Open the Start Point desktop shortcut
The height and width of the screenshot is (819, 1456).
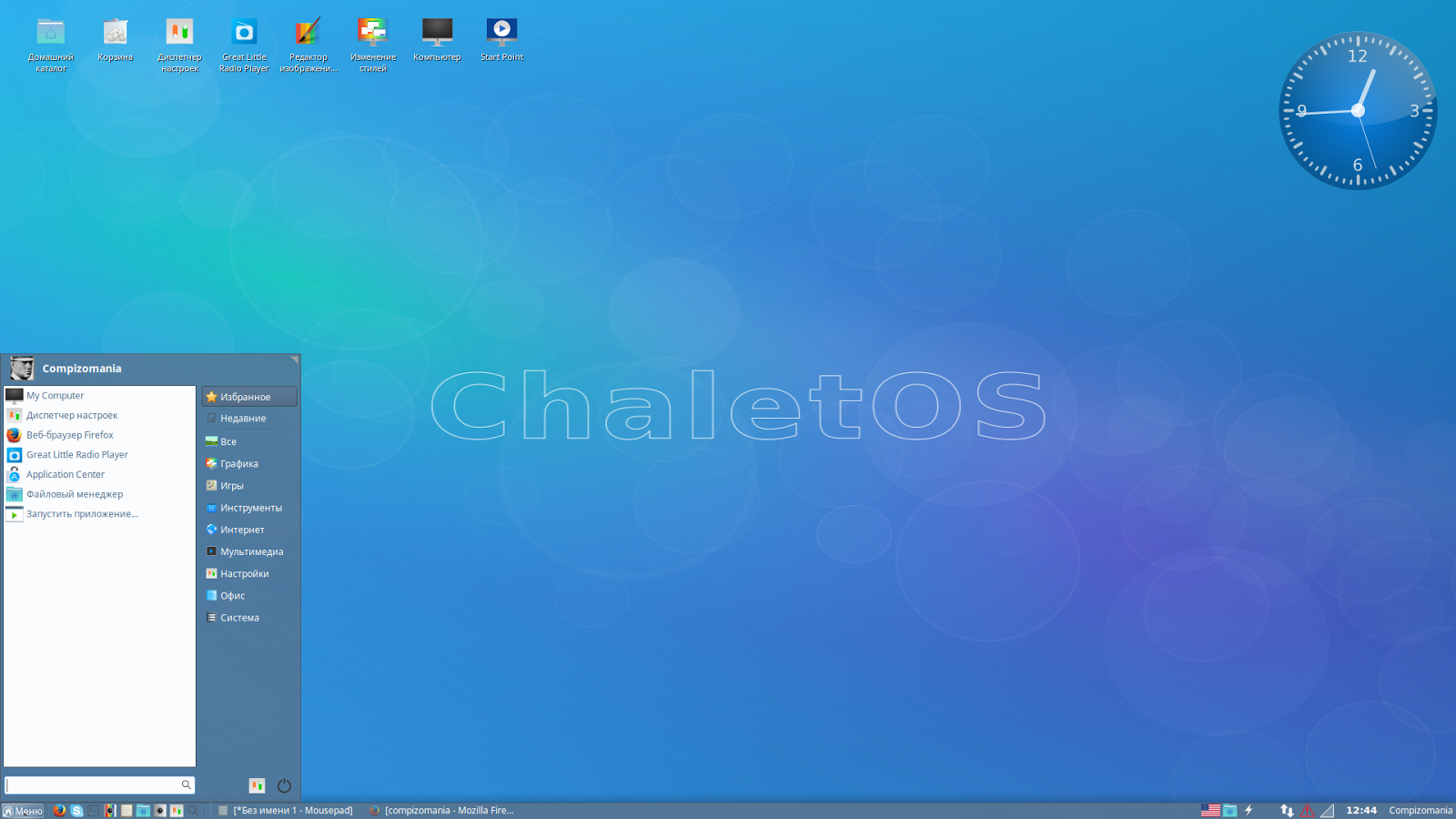[501, 41]
